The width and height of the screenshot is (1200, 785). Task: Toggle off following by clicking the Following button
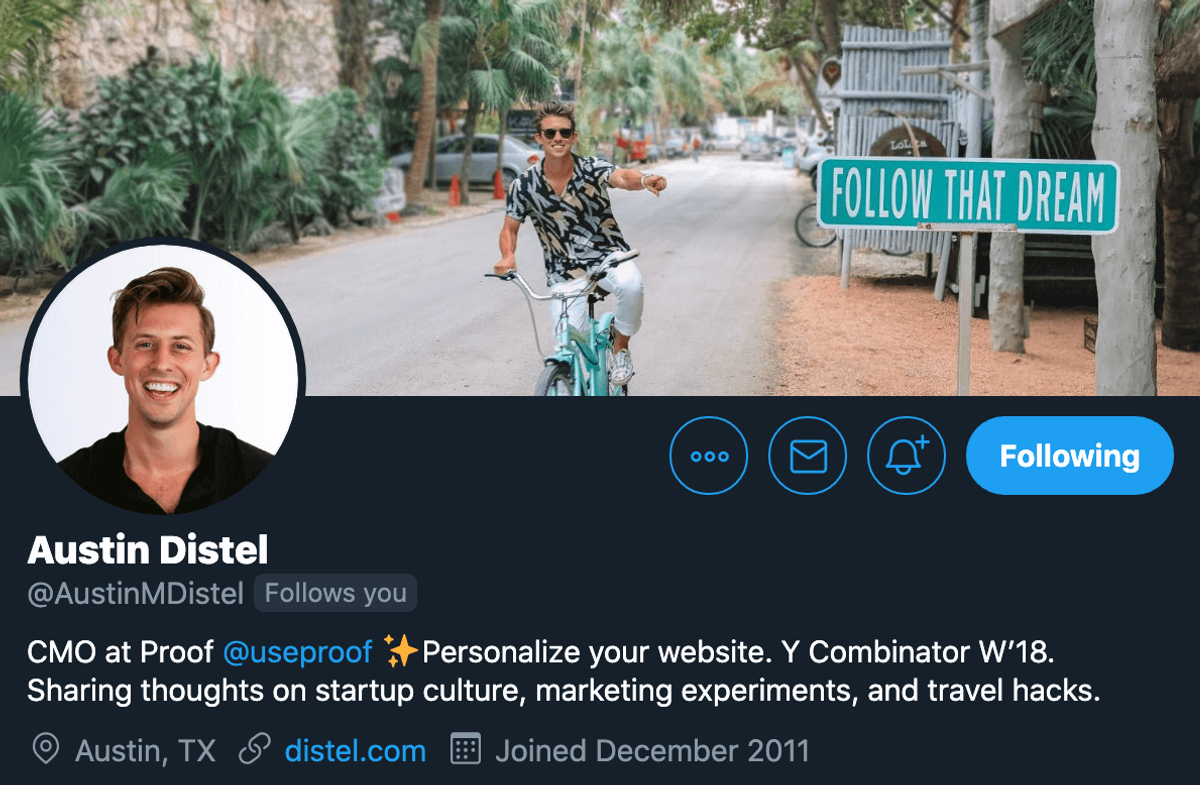pos(1068,455)
